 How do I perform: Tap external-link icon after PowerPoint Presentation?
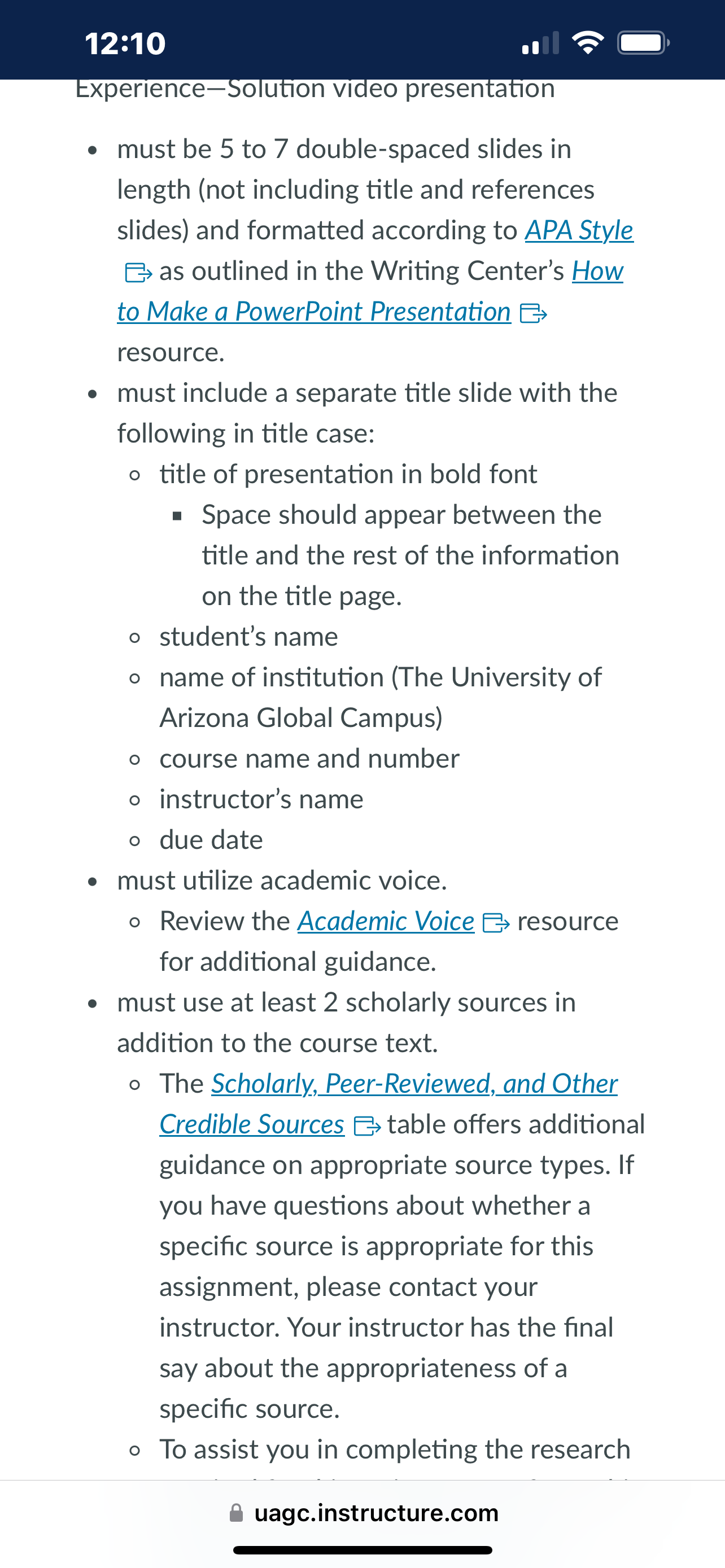point(533,313)
